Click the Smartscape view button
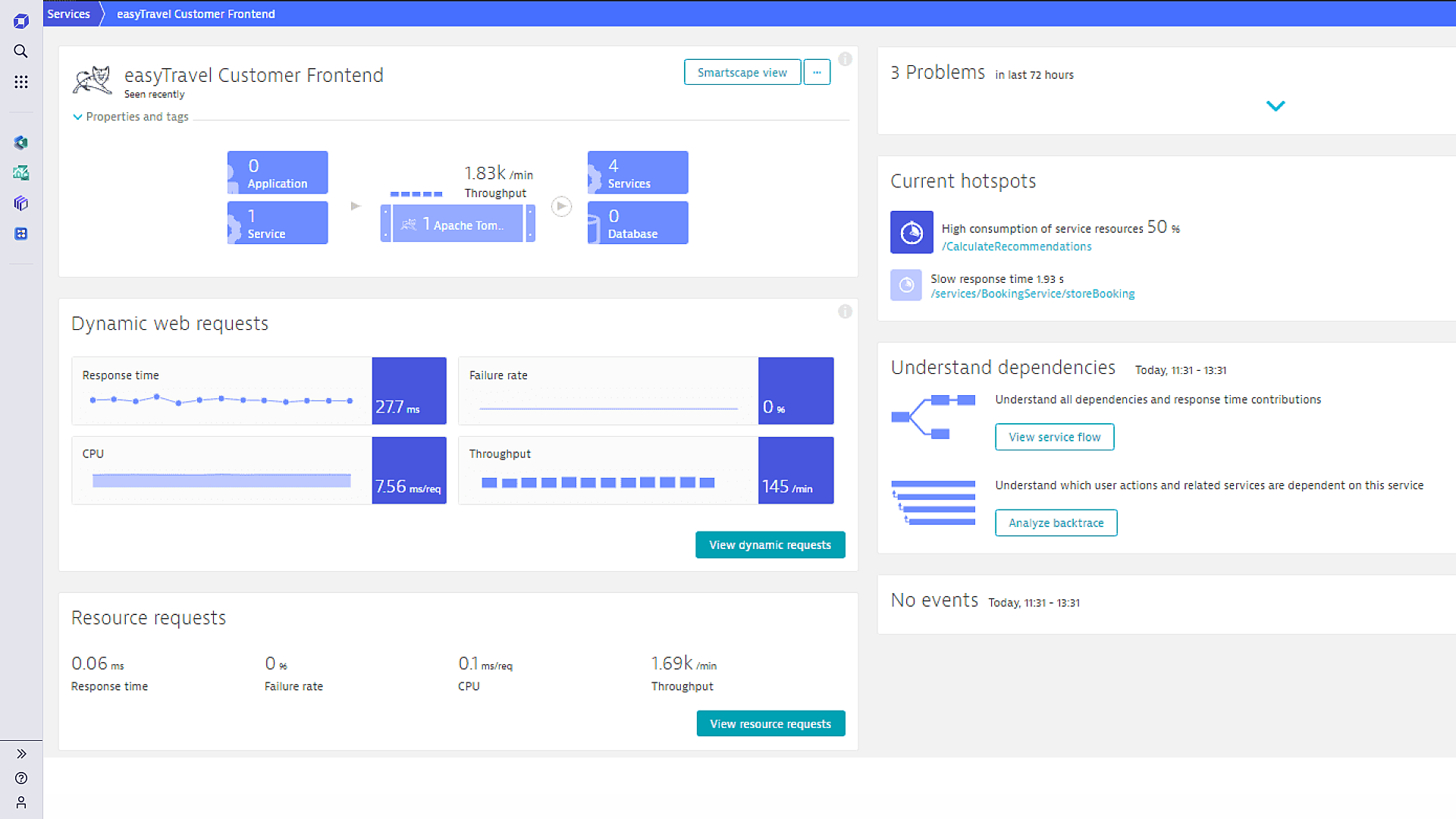 click(x=742, y=72)
